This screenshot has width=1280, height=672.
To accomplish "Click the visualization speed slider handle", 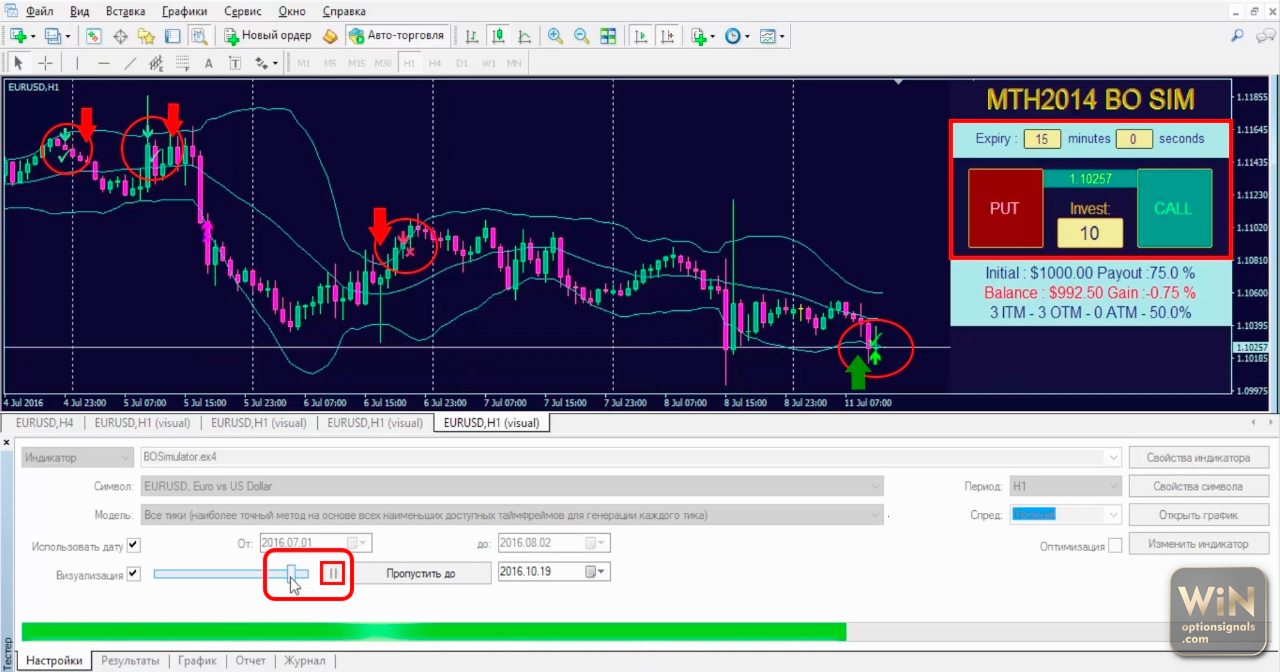I will click(x=292, y=573).
